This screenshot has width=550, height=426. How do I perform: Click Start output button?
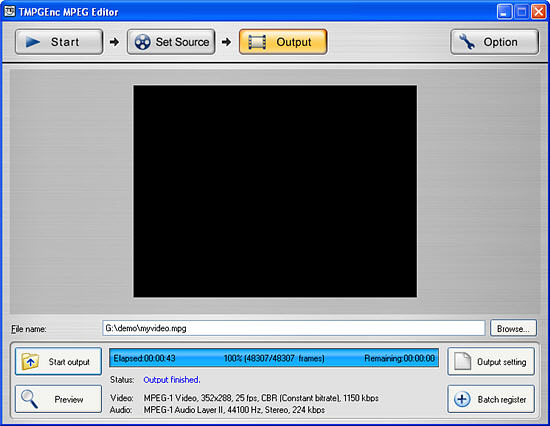[x=58, y=361]
